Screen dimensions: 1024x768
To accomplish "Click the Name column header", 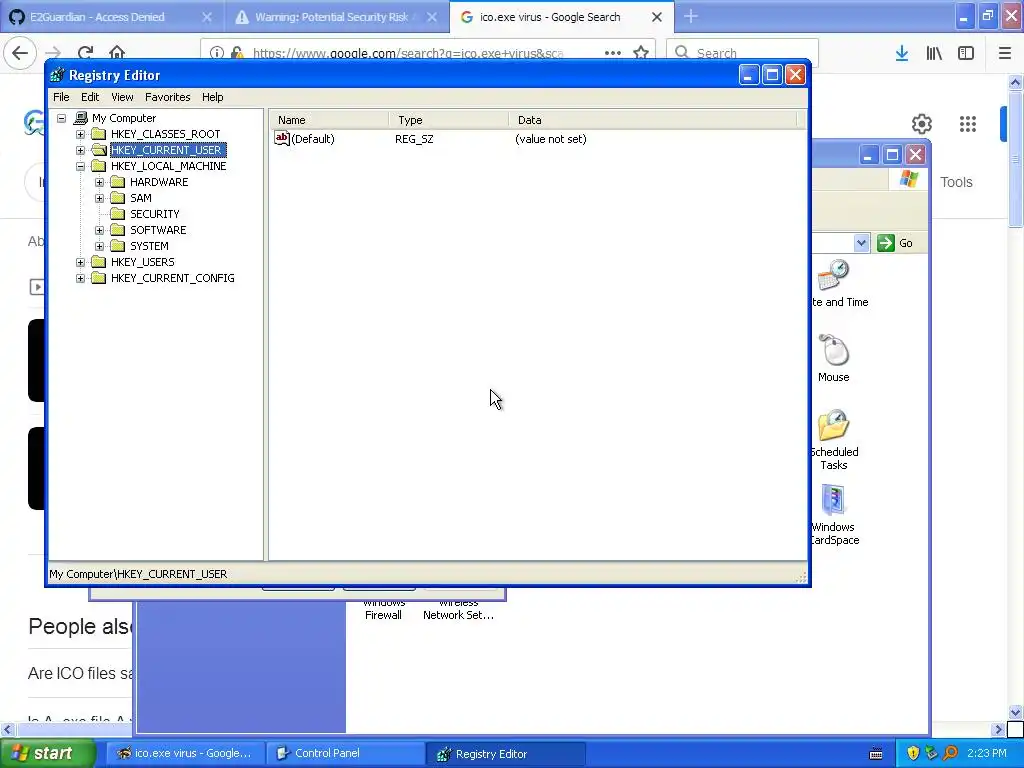I will 329,120.
